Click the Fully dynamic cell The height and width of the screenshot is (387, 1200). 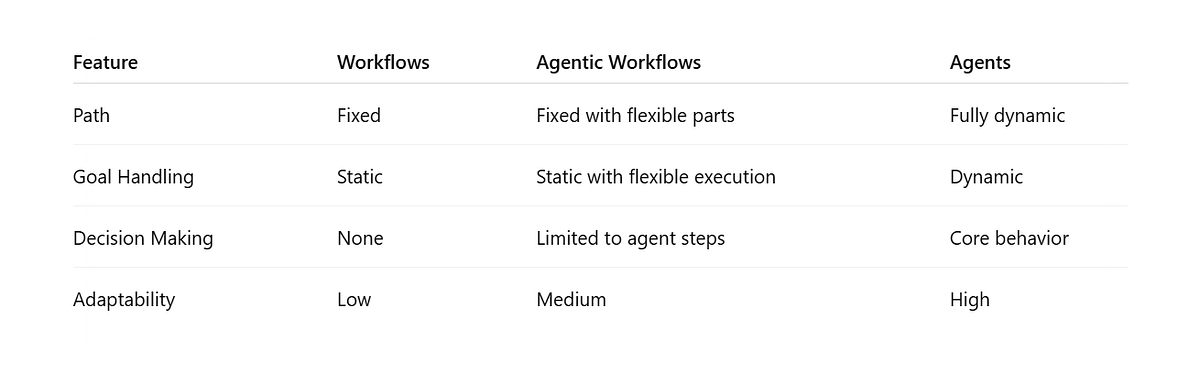(x=1007, y=116)
